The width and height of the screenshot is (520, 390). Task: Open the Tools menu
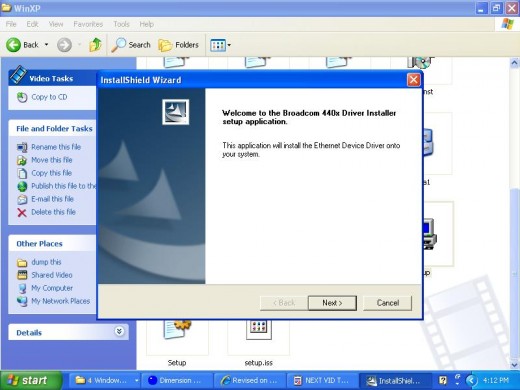(x=121, y=24)
